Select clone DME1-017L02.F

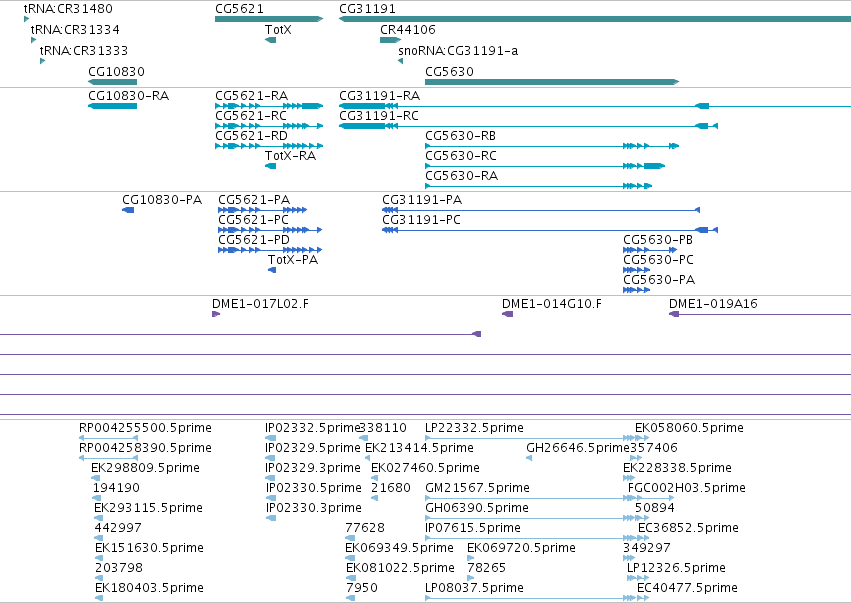pyautogui.click(x=216, y=314)
